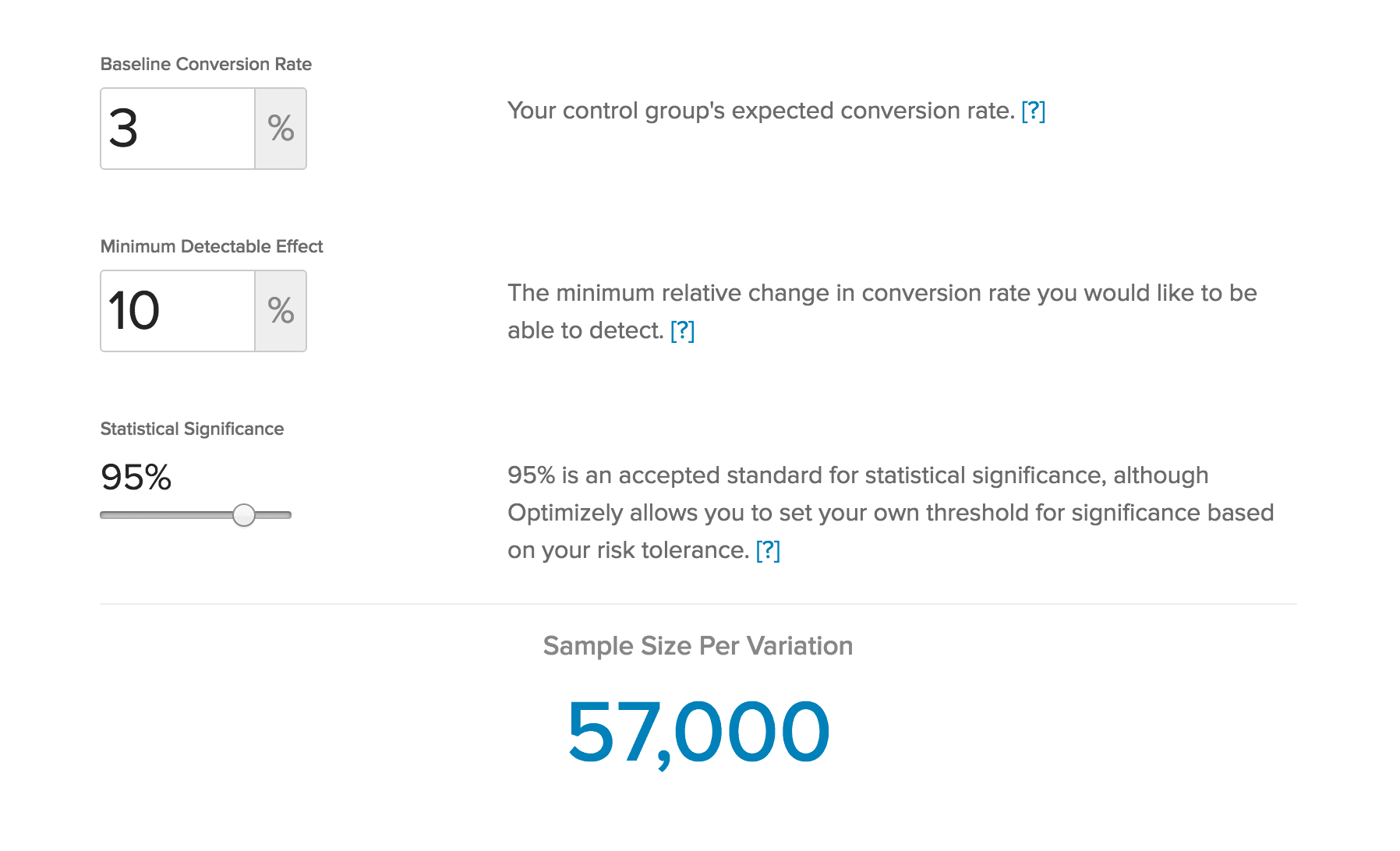The width and height of the screenshot is (1400, 851).
Task: Open help link after 'risk tolerance'
Action: click(768, 551)
